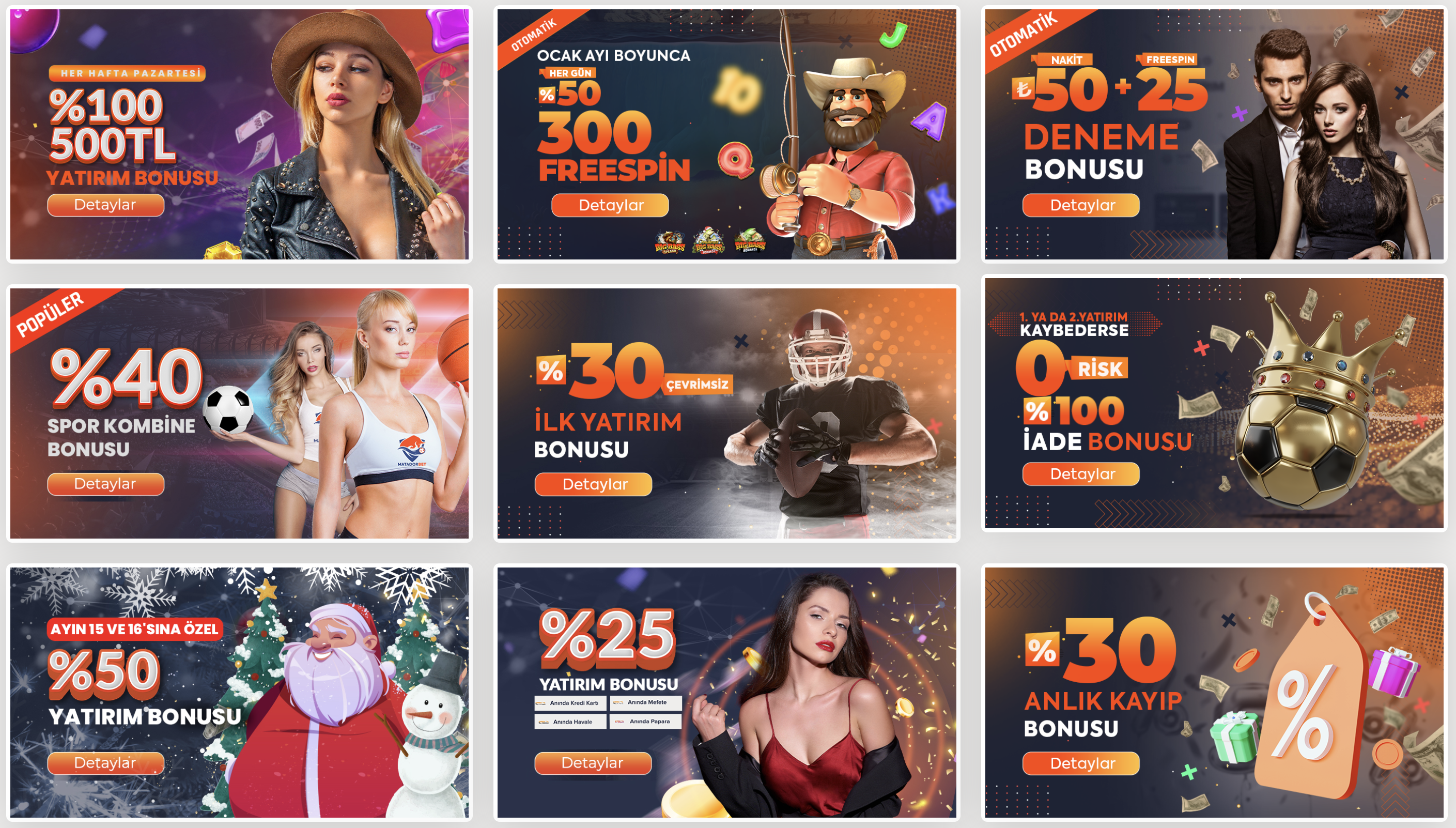Click the POPÜLER ribbon on sports banner

coord(50,314)
